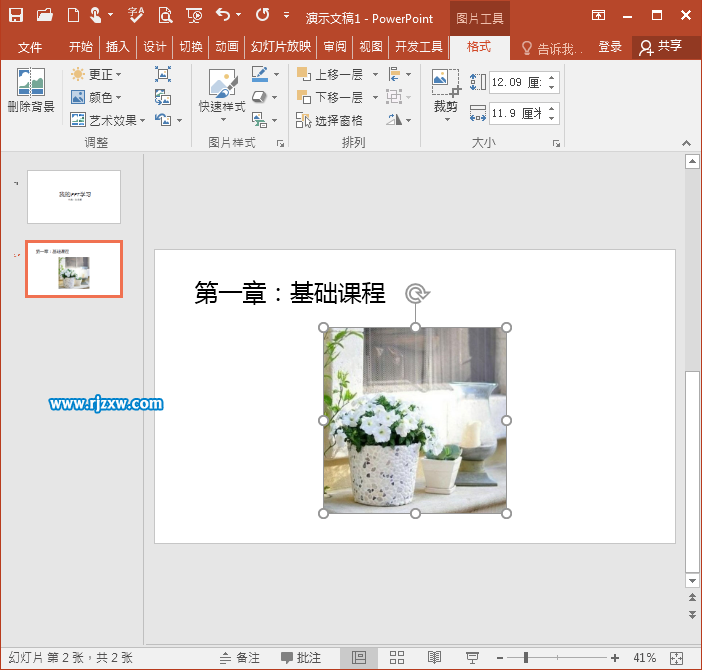Click Send Backward (下移一层)

pos(330,97)
